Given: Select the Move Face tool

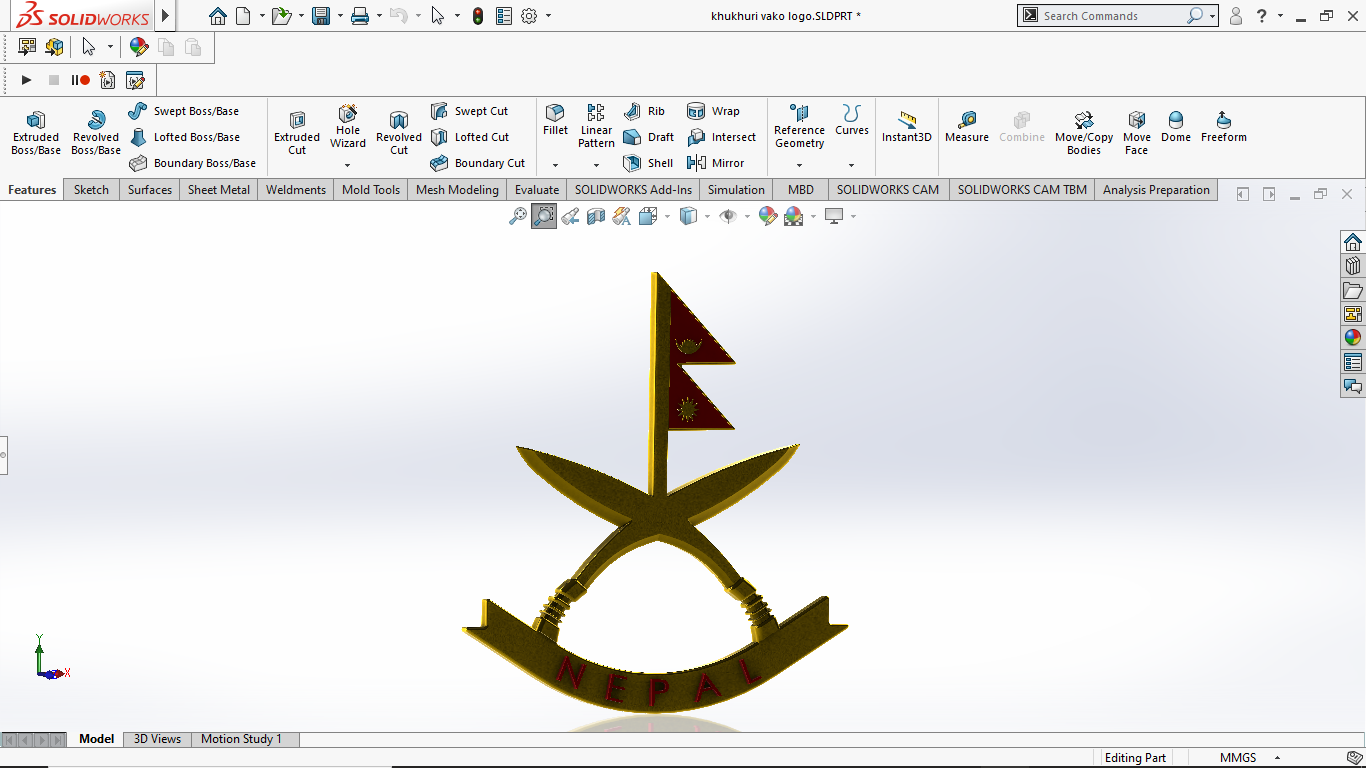Looking at the screenshot, I should [1137, 133].
